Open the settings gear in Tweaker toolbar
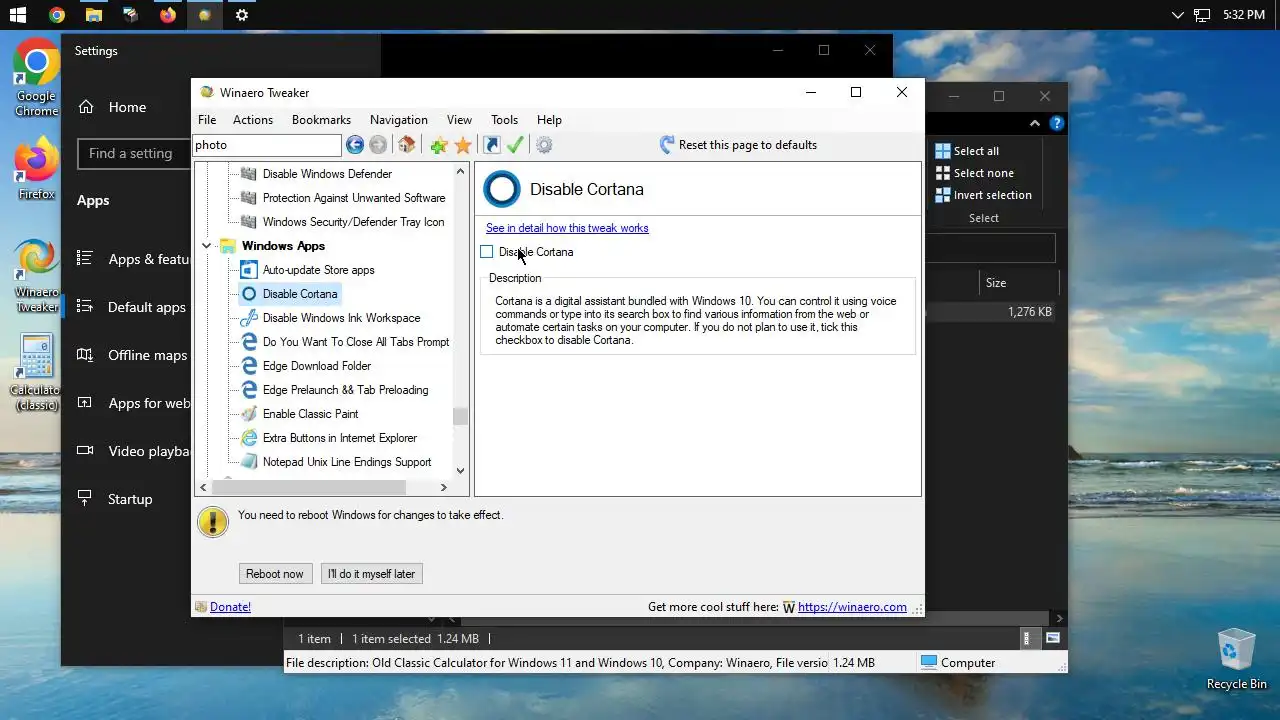Viewport: 1280px width, 720px height. pos(544,145)
